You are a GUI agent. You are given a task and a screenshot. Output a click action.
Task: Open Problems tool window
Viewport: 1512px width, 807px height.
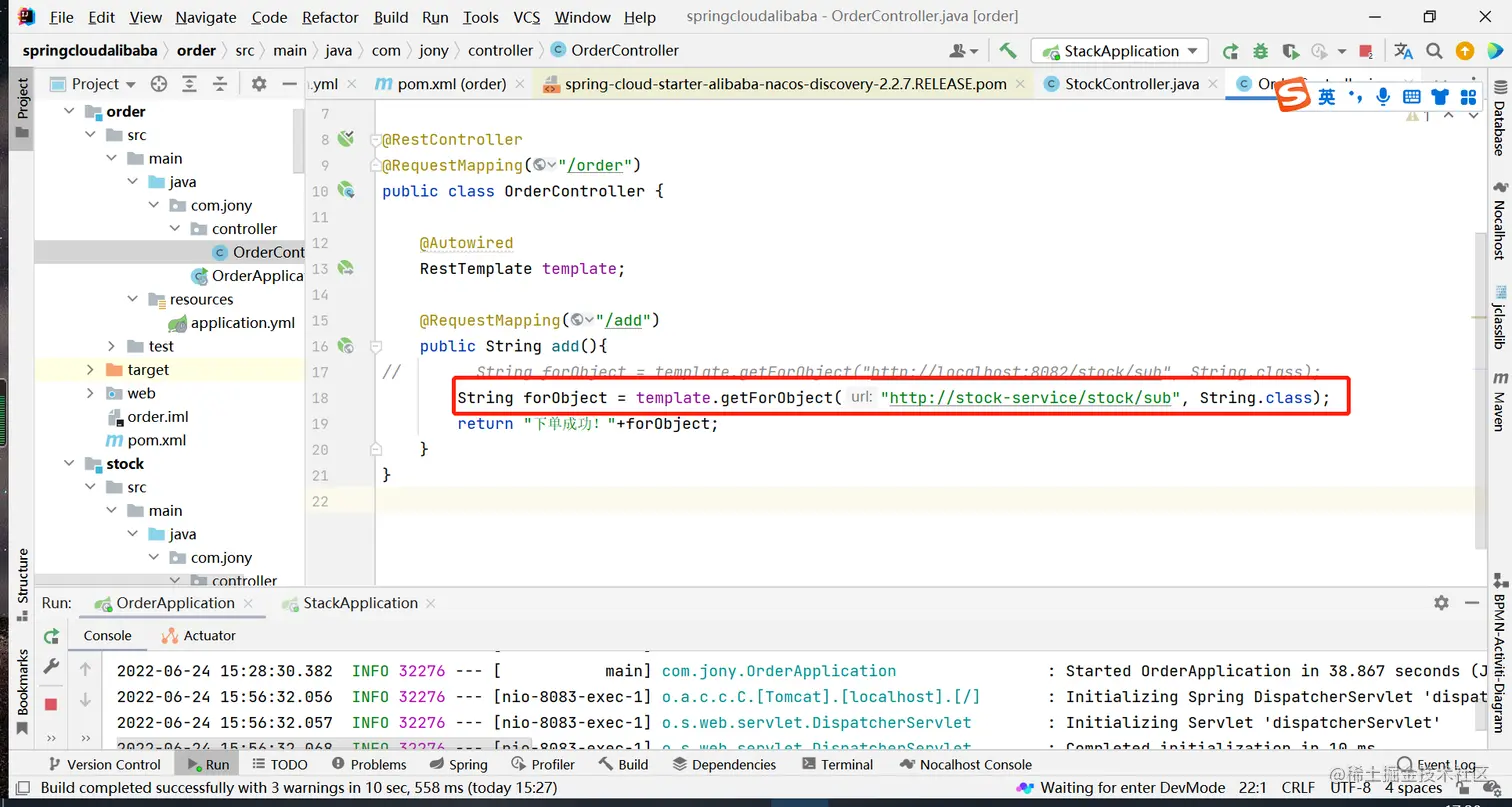click(368, 764)
